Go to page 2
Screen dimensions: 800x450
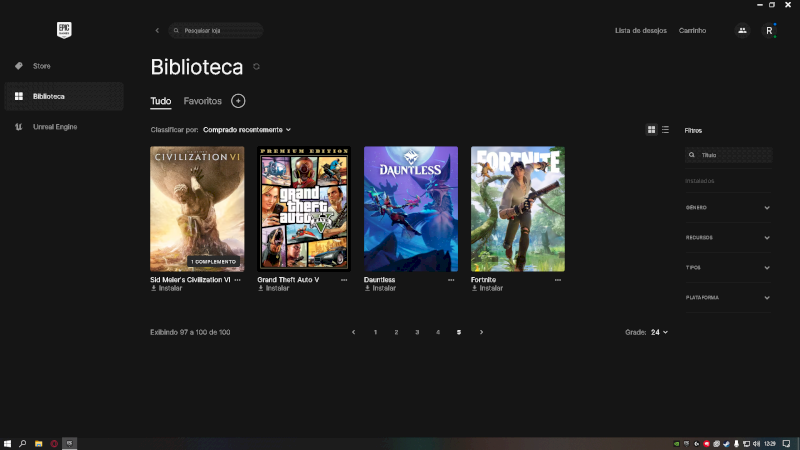pos(396,332)
